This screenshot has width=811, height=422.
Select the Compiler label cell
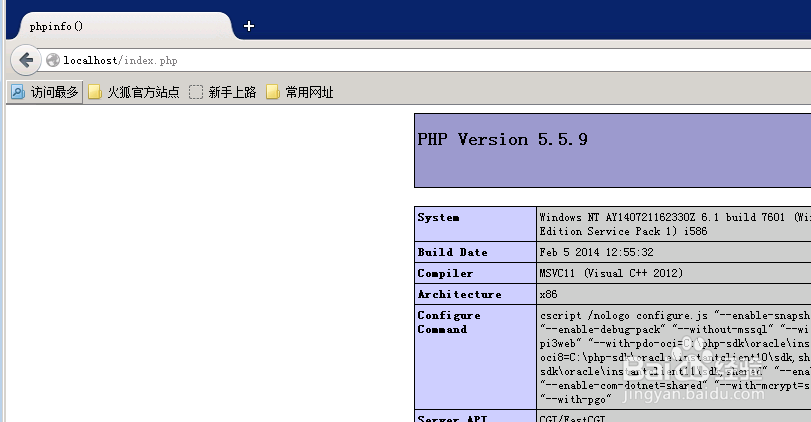(x=475, y=273)
